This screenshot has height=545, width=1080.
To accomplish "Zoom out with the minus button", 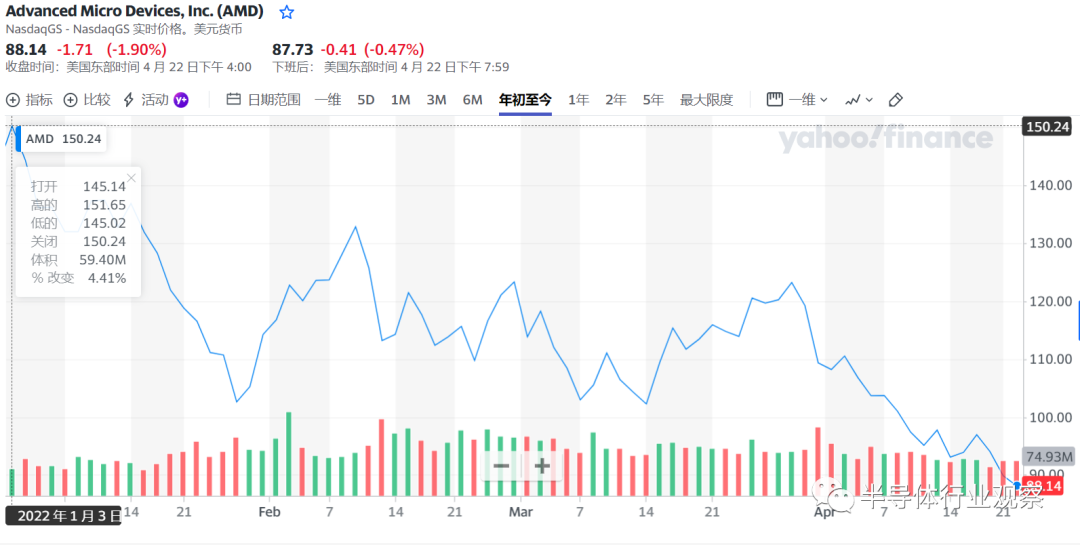I will click(x=501, y=466).
